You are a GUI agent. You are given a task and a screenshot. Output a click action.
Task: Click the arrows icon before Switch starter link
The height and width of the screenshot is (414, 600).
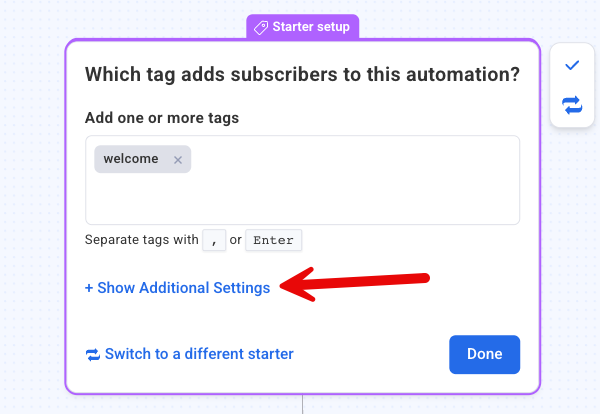pyautogui.click(x=93, y=354)
